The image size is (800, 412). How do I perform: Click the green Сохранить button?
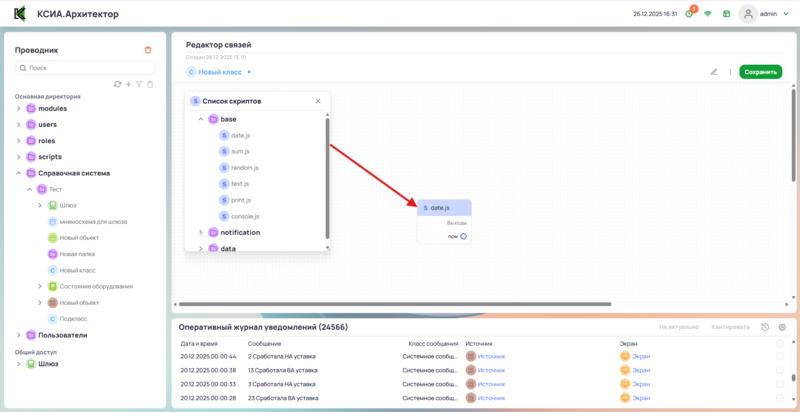point(760,72)
